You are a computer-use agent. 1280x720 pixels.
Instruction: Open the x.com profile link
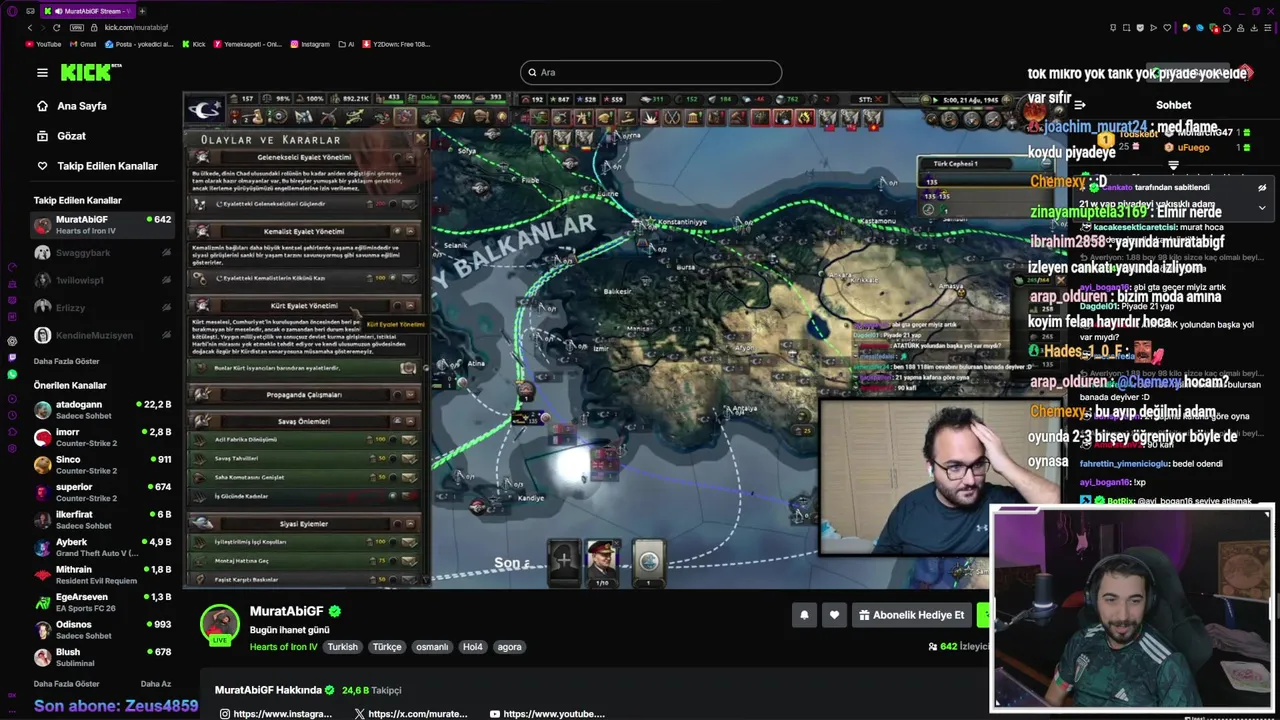[410, 714]
